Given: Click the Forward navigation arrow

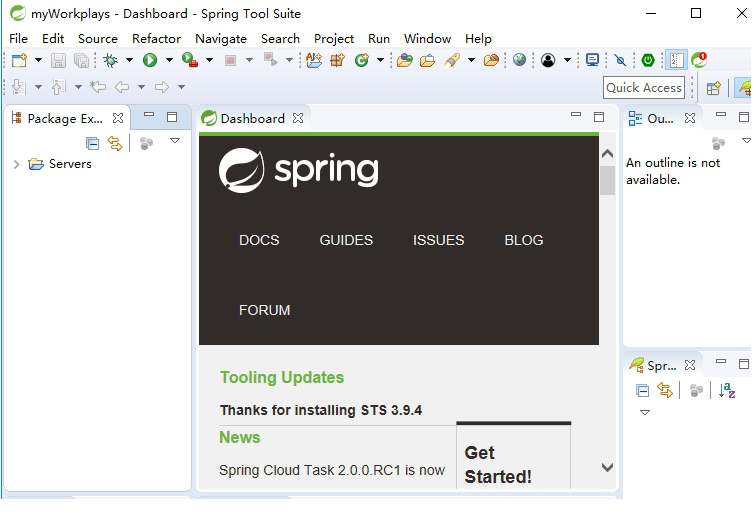Looking at the screenshot, I should point(162,87).
